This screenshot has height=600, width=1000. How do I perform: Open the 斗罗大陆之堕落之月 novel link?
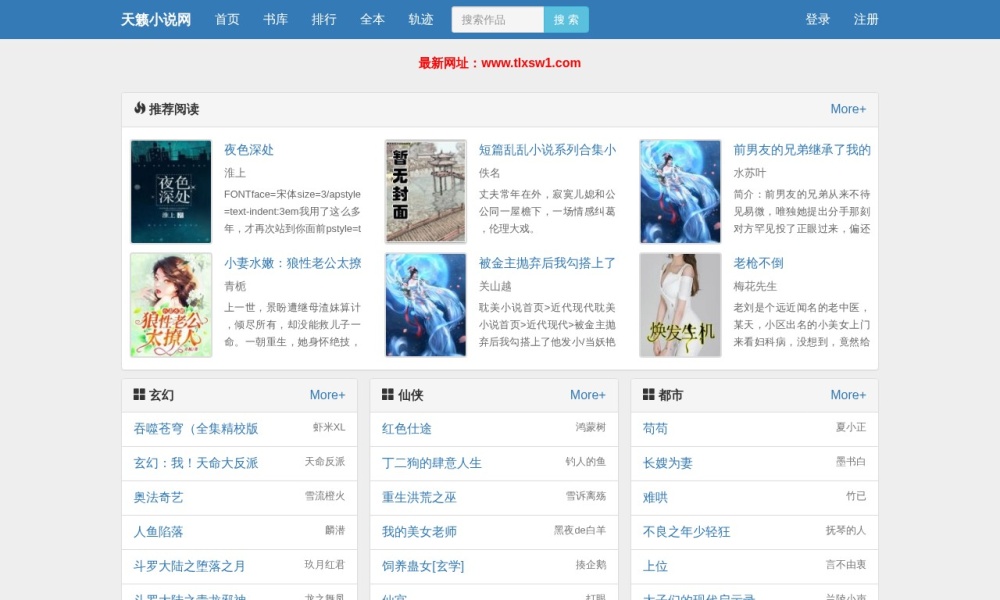[x=189, y=566]
